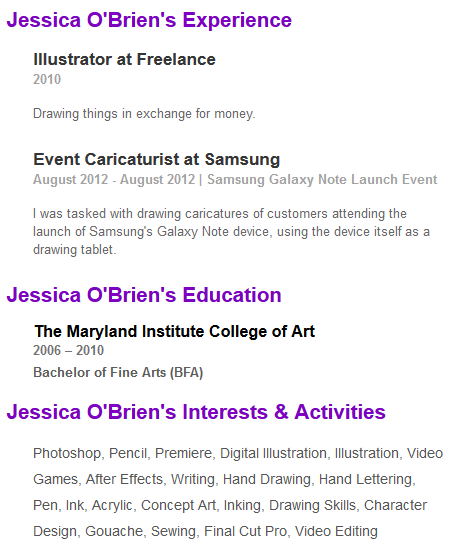454x553 pixels.
Task: Select Bachelor of Fine Arts (BFA) degree
Action: coord(118,373)
